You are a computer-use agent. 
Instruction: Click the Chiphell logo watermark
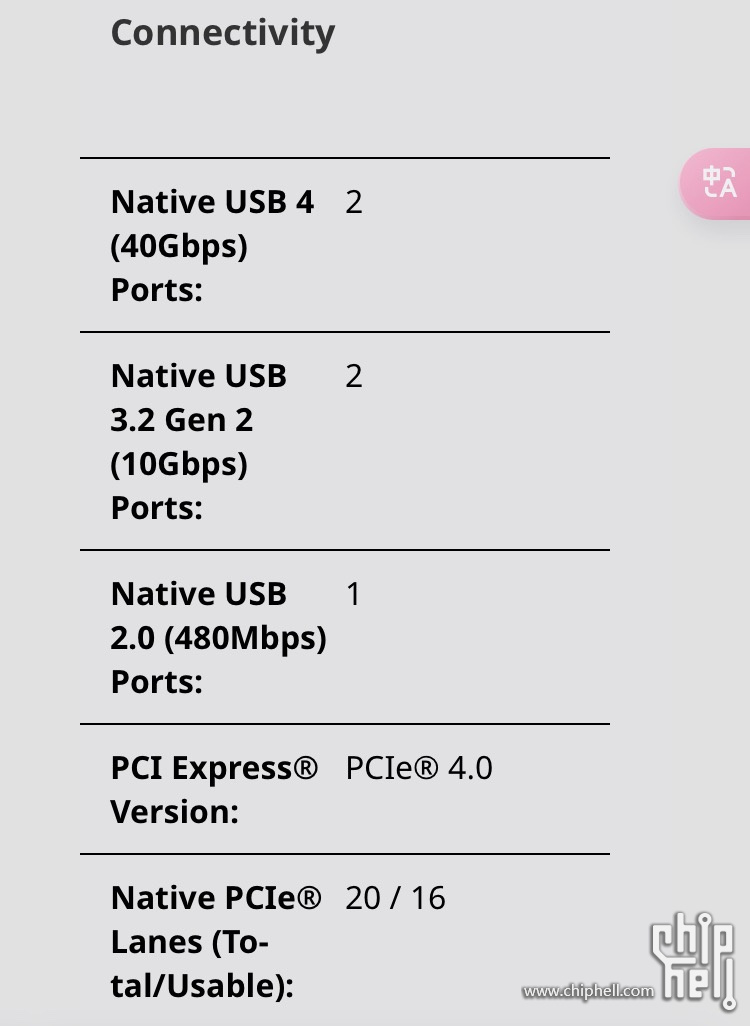point(693,960)
